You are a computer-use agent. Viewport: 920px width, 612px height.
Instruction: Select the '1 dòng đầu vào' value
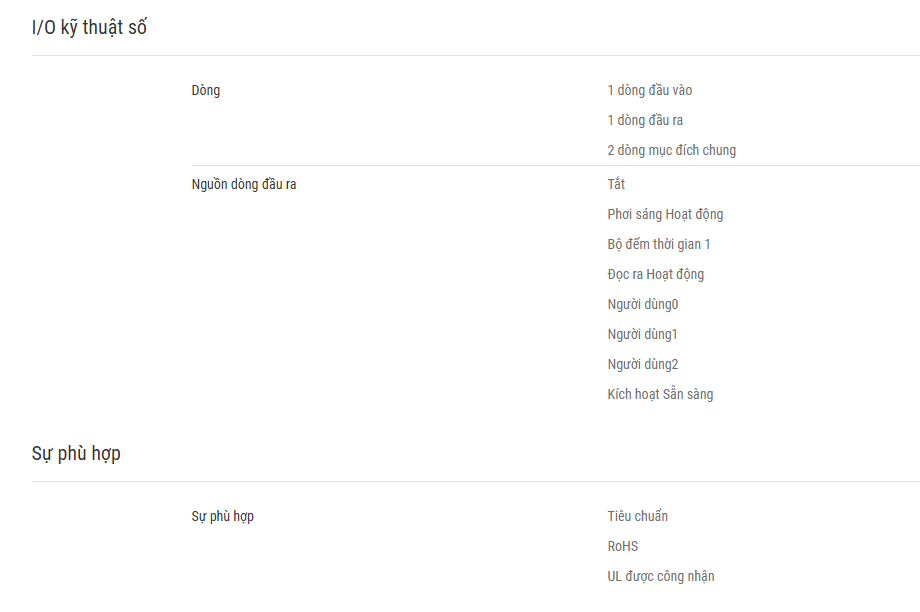650,90
